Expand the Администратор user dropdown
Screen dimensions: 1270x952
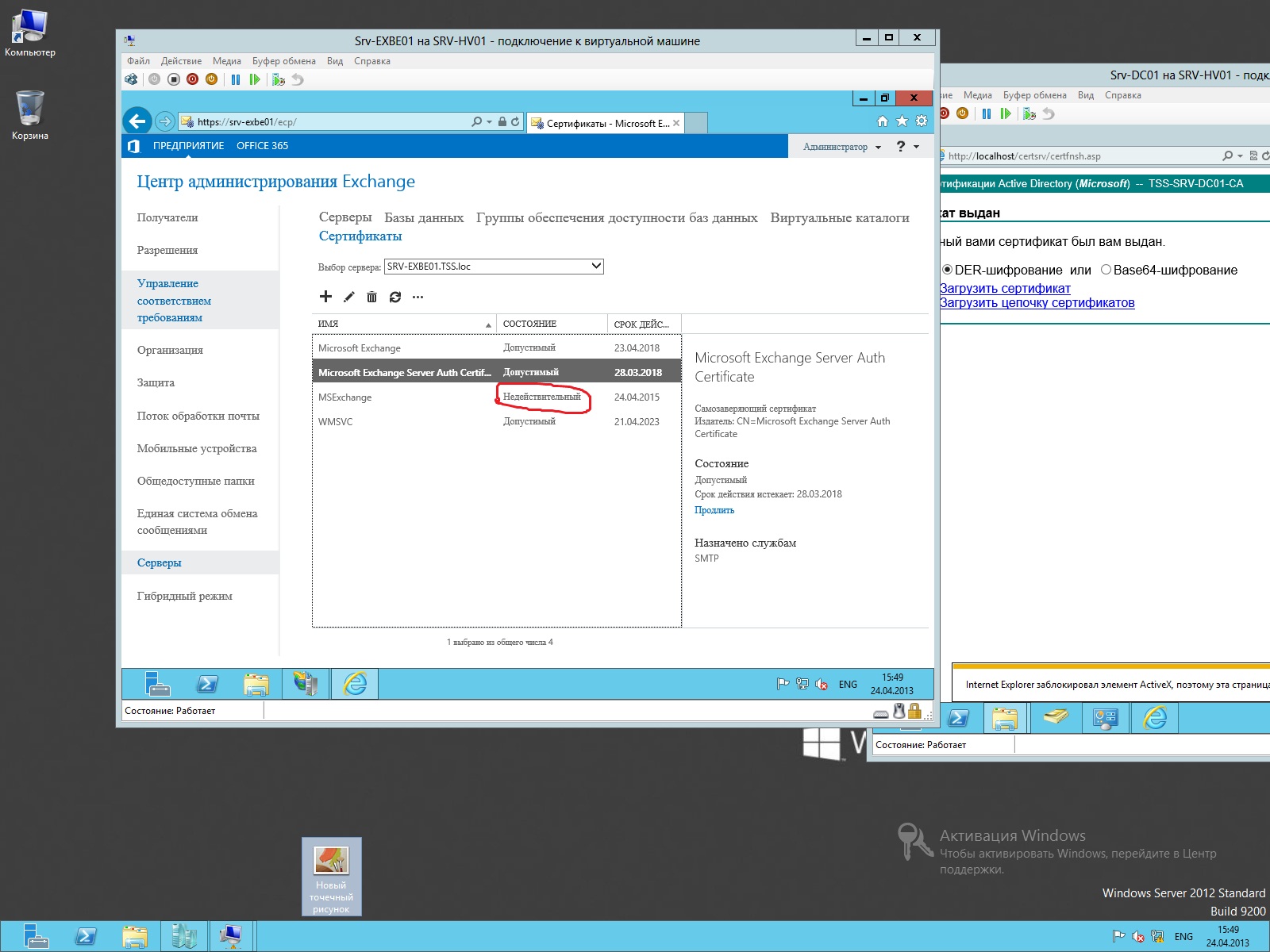[842, 147]
